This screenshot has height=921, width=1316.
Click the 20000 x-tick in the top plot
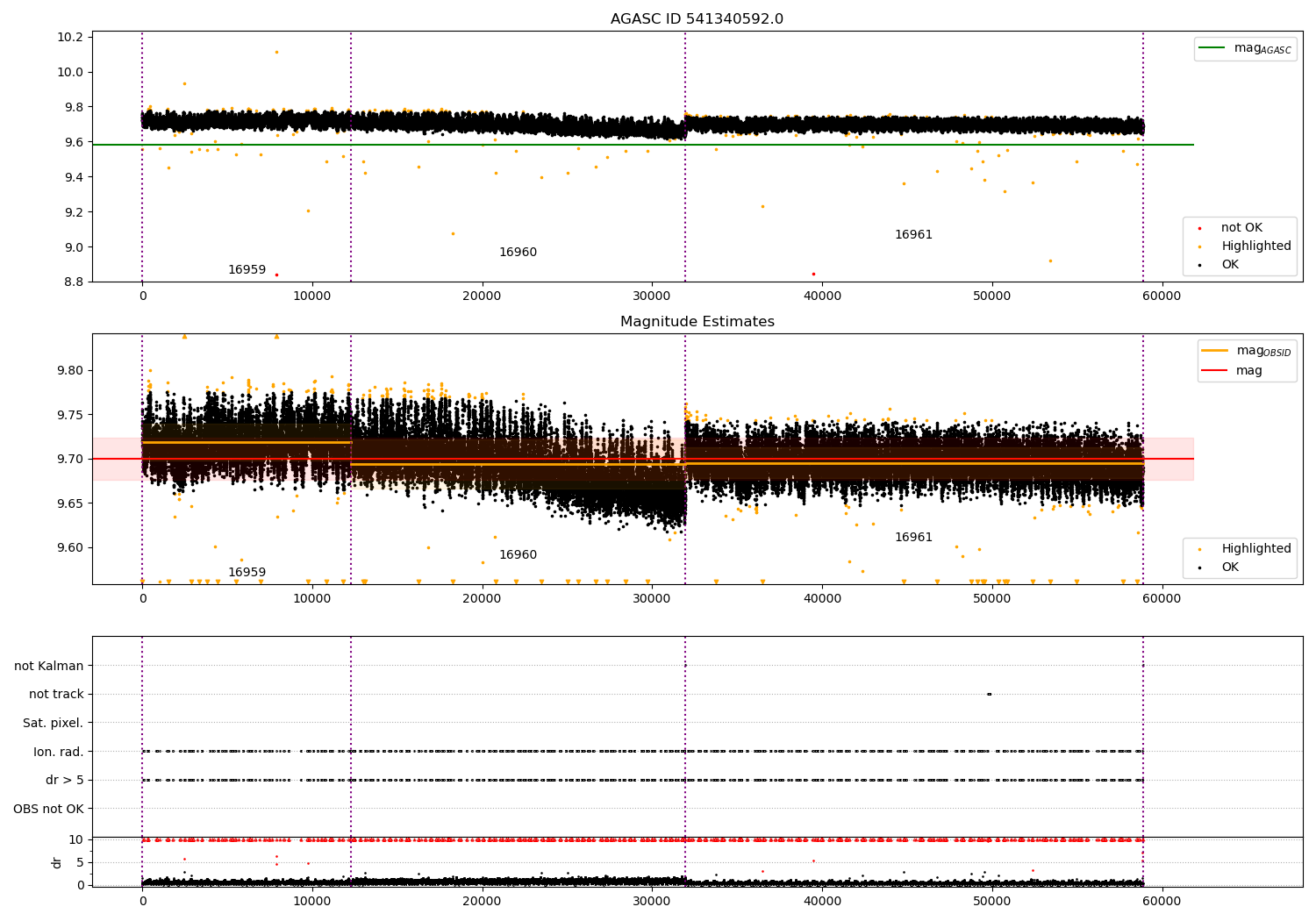(x=483, y=296)
